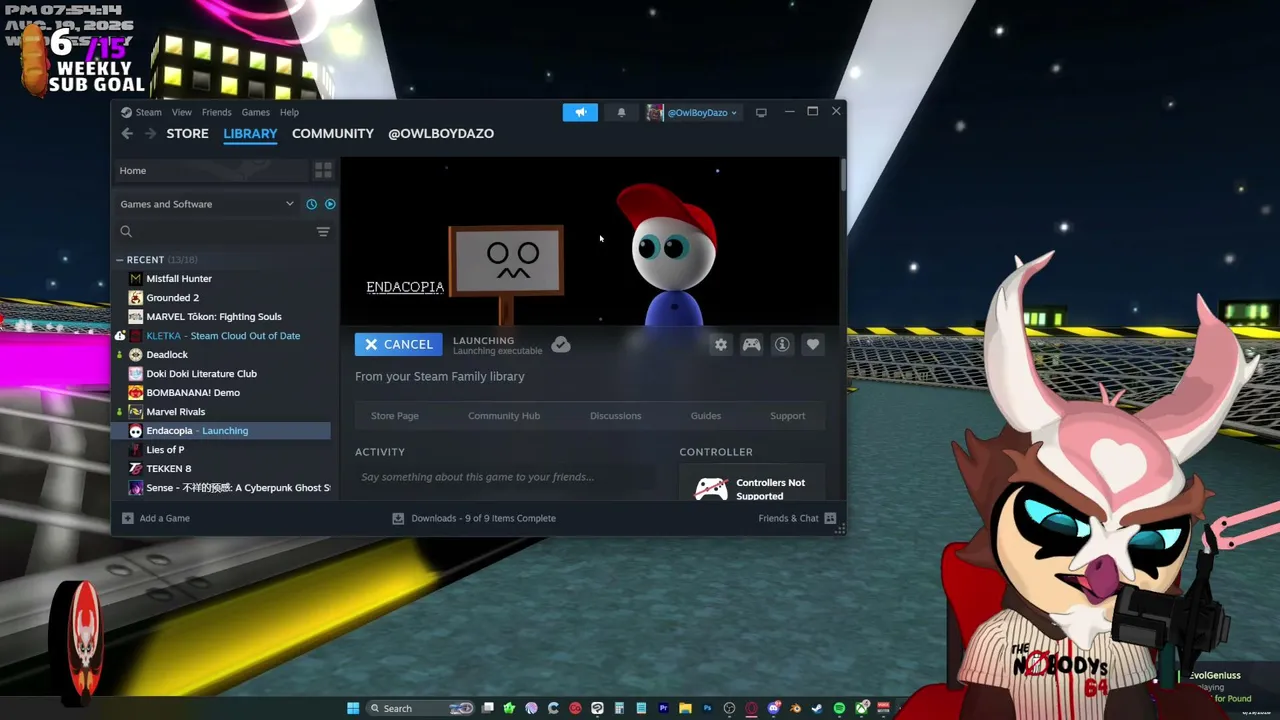
Task: Go back with the Steam back arrow
Action: [127, 133]
